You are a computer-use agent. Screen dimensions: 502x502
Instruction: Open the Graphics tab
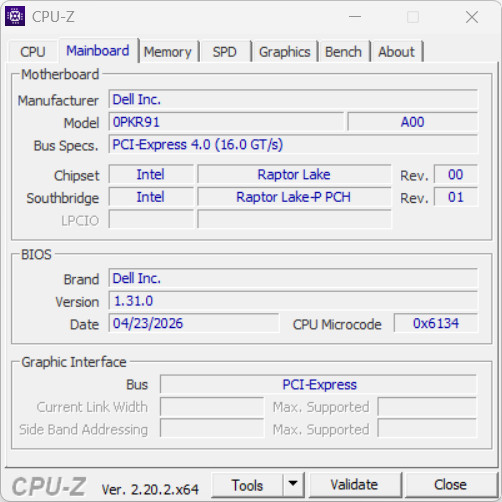pyautogui.click(x=285, y=52)
